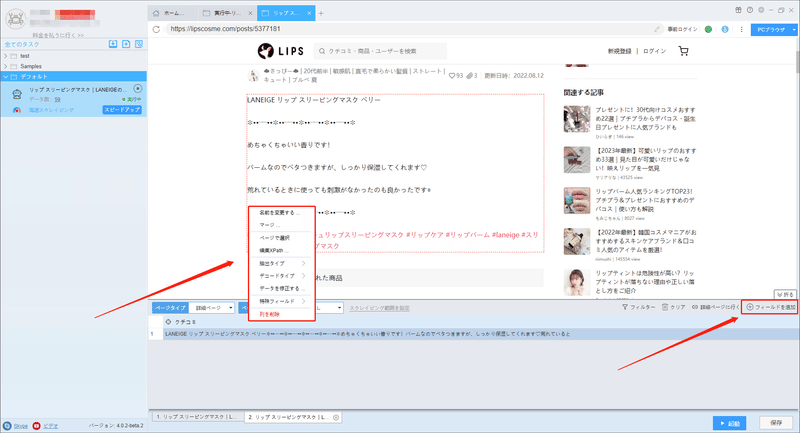
Task: Click the 新規登録 link on the LIPS page
Action: click(619, 51)
